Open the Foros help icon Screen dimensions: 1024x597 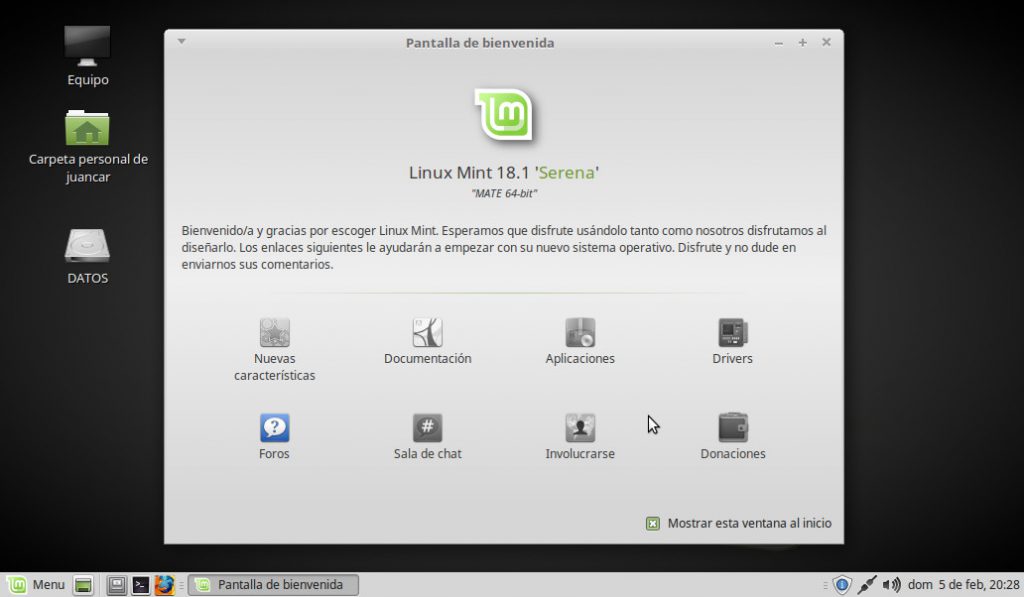[274, 428]
